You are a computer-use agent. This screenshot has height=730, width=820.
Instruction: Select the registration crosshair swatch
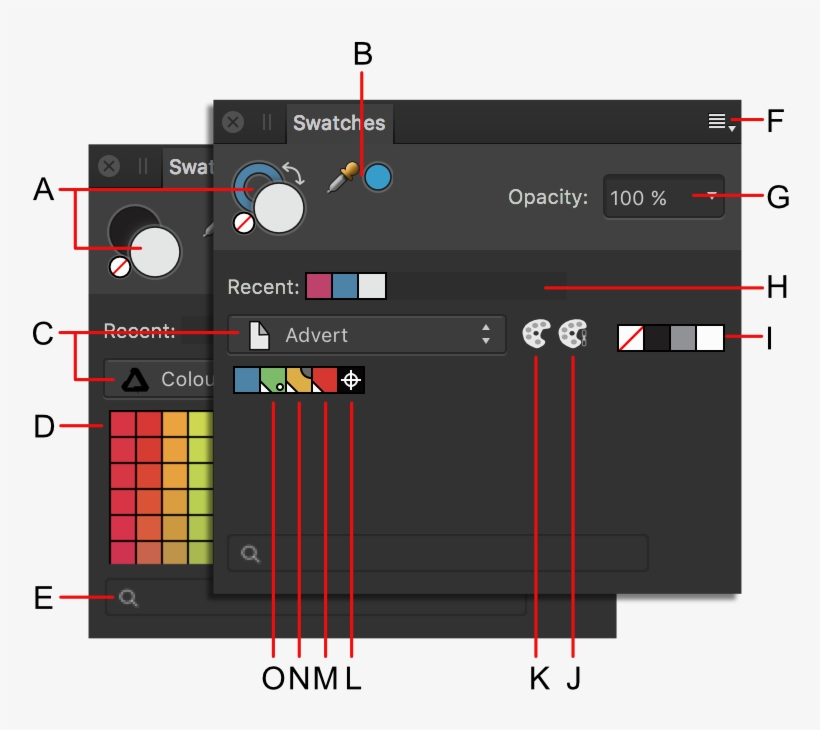click(351, 380)
